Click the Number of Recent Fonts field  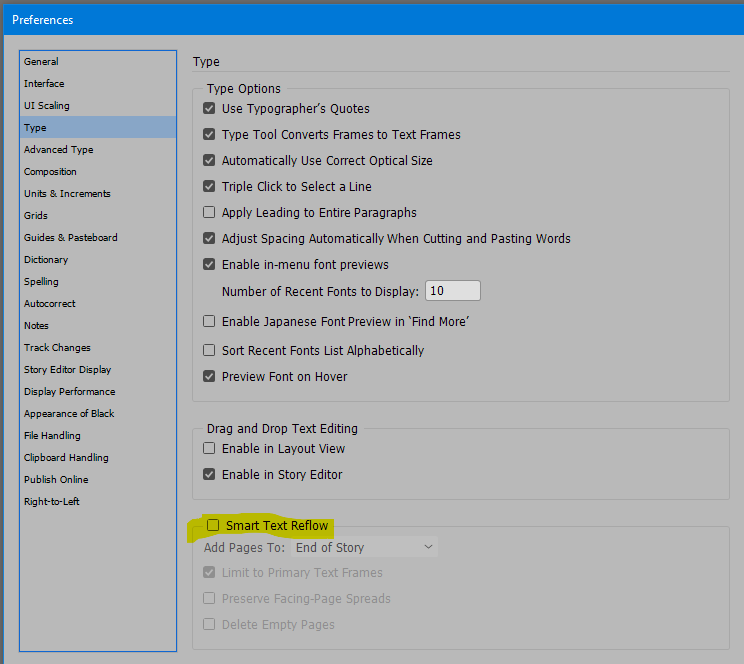pos(452,291)
